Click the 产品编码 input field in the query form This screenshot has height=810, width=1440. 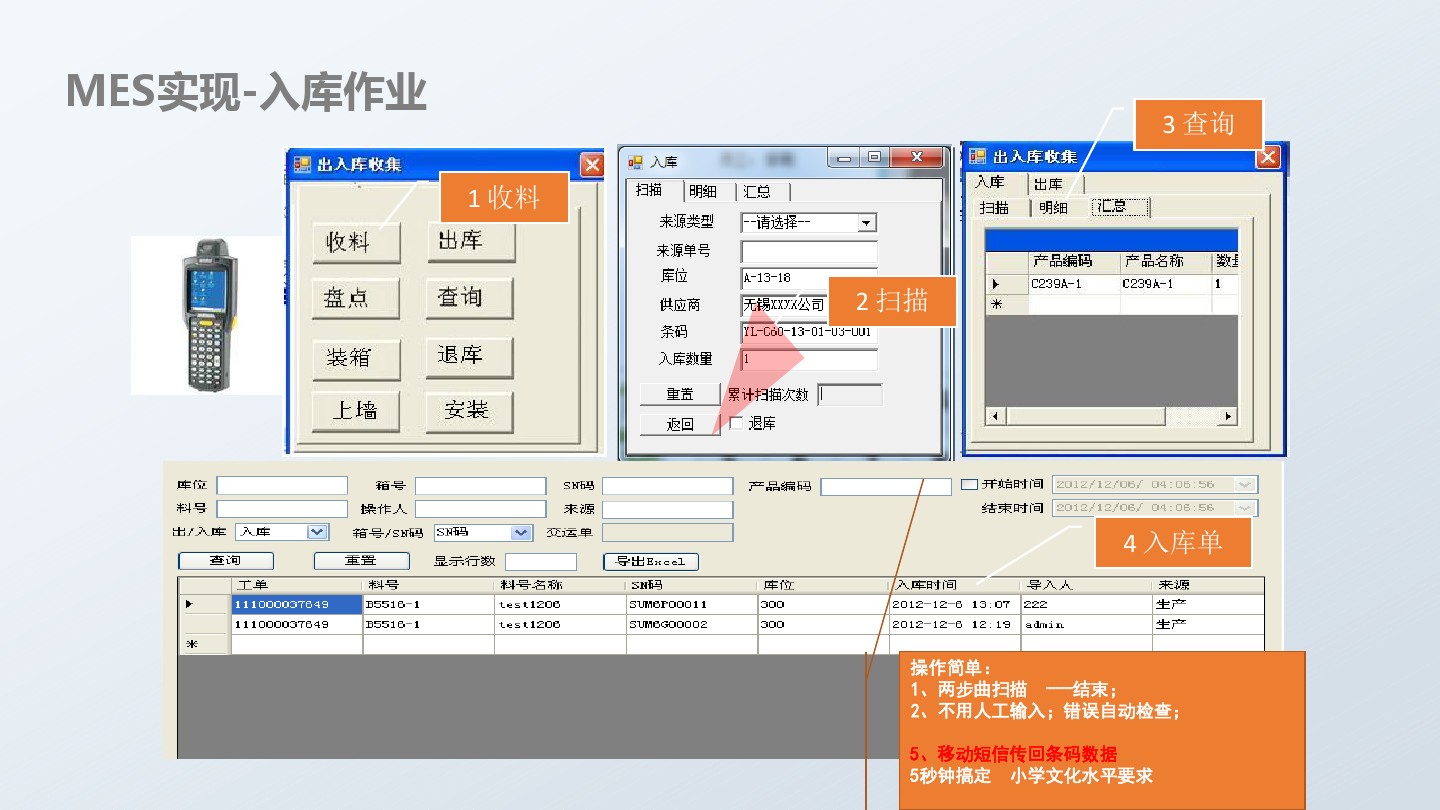coord(885,487)
